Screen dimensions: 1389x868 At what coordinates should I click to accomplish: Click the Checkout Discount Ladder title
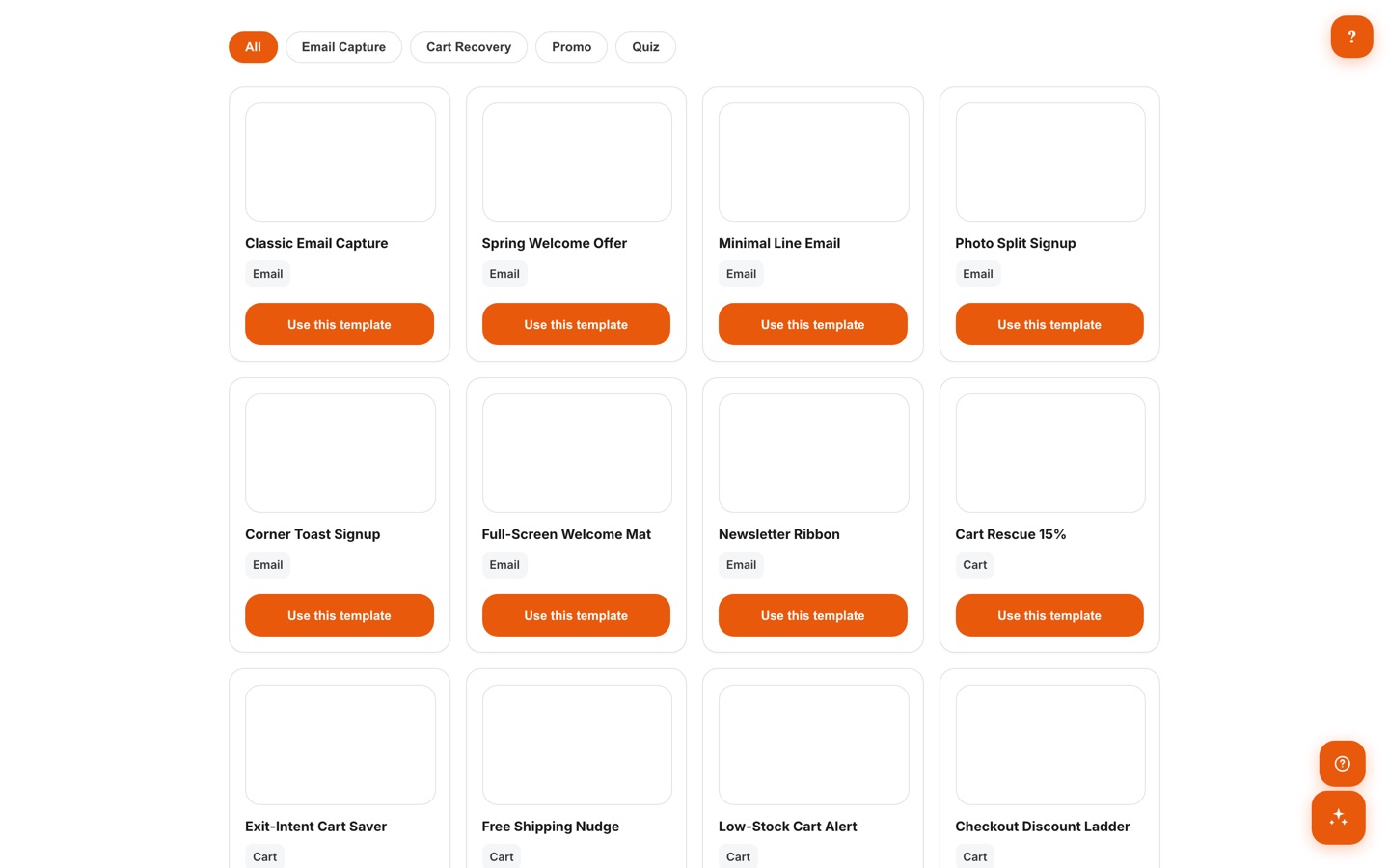point(1043,827)
